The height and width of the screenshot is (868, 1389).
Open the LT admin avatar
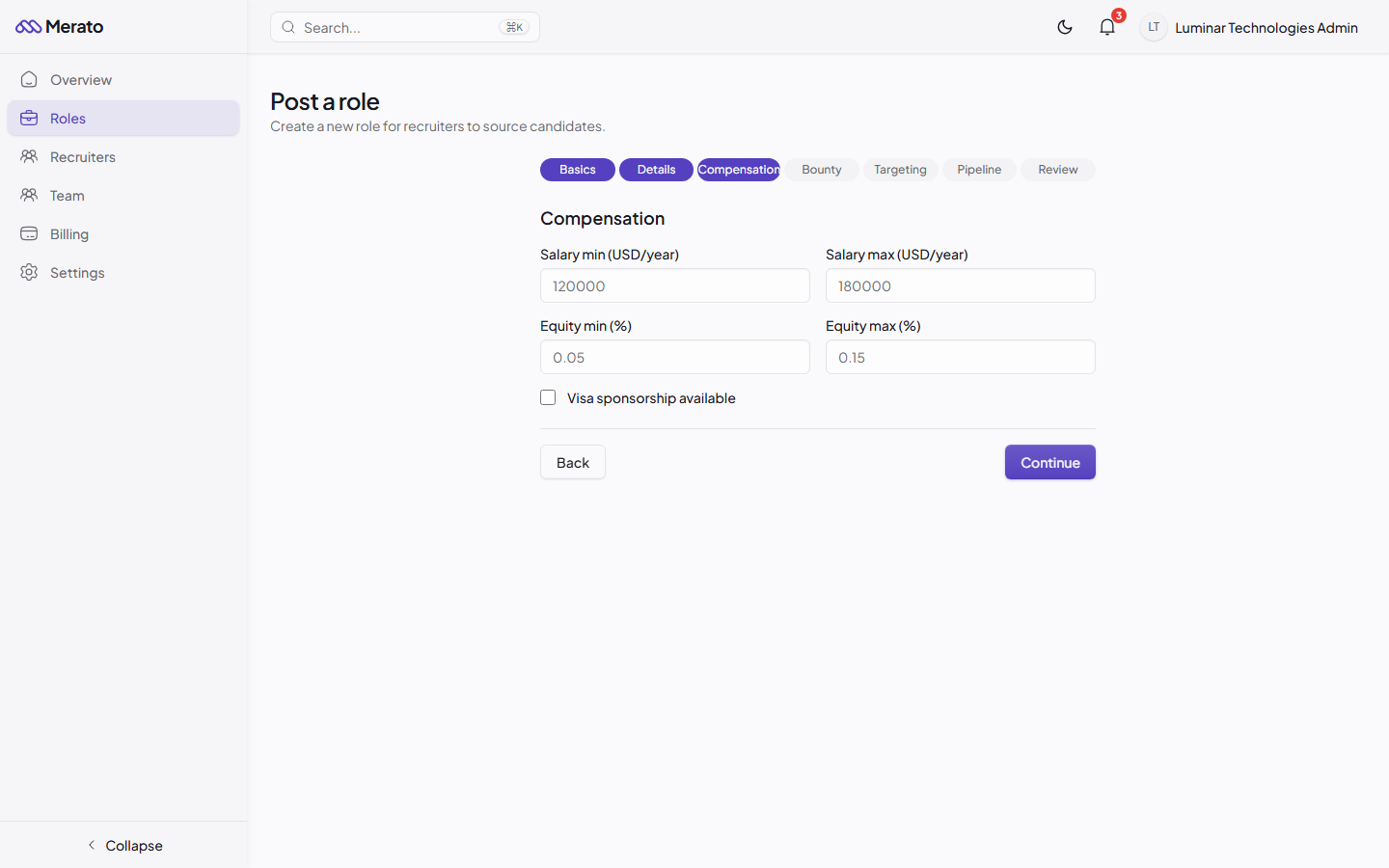(x=1153, y=27)
